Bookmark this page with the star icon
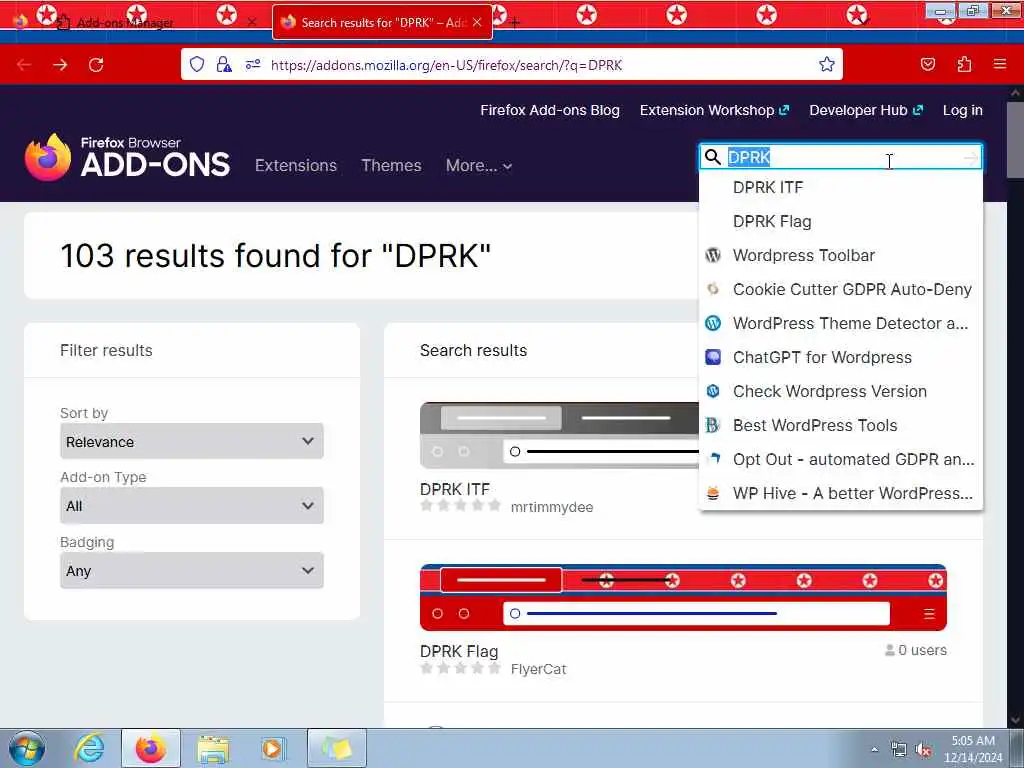This screenshot has height=768, width=1024. 827,64
